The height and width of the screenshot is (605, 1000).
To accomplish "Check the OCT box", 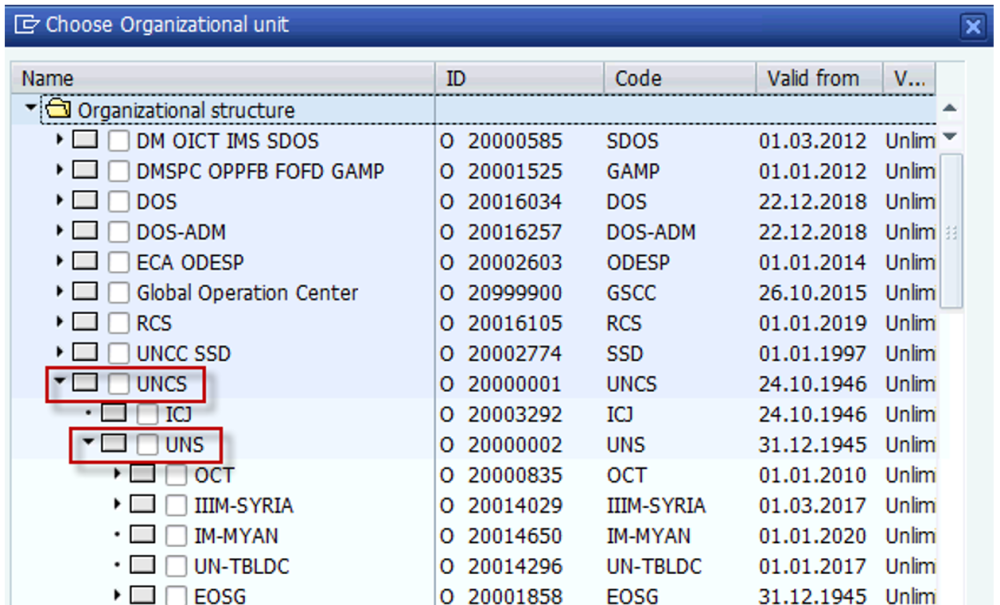I will pyautogui.click(x=177, y=476).
